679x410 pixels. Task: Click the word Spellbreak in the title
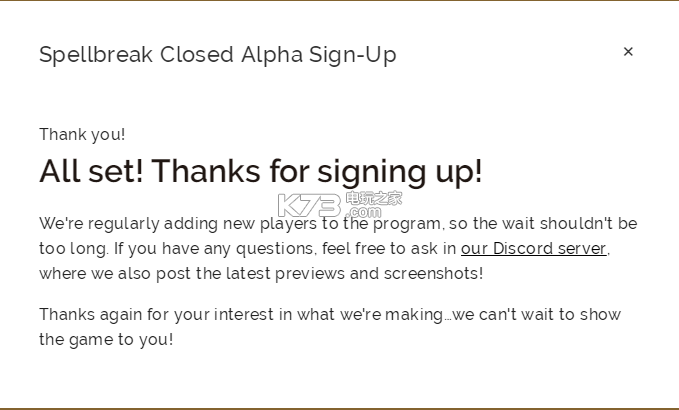[96, 55]
